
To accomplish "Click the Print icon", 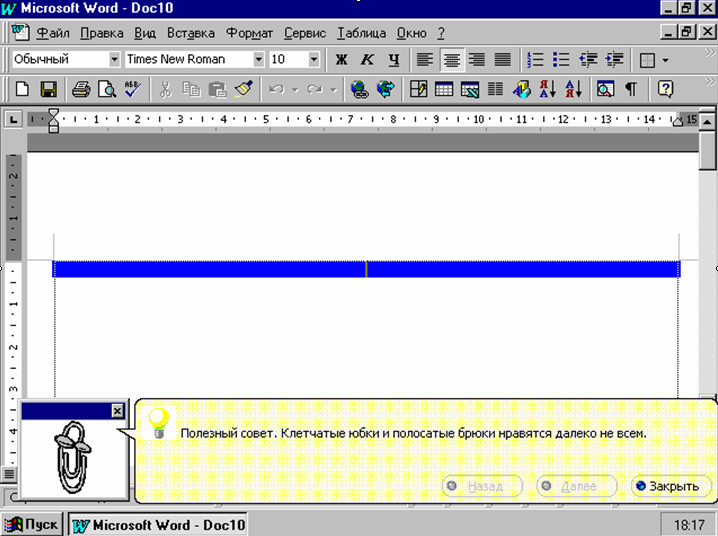I will (x=81, y=89).
